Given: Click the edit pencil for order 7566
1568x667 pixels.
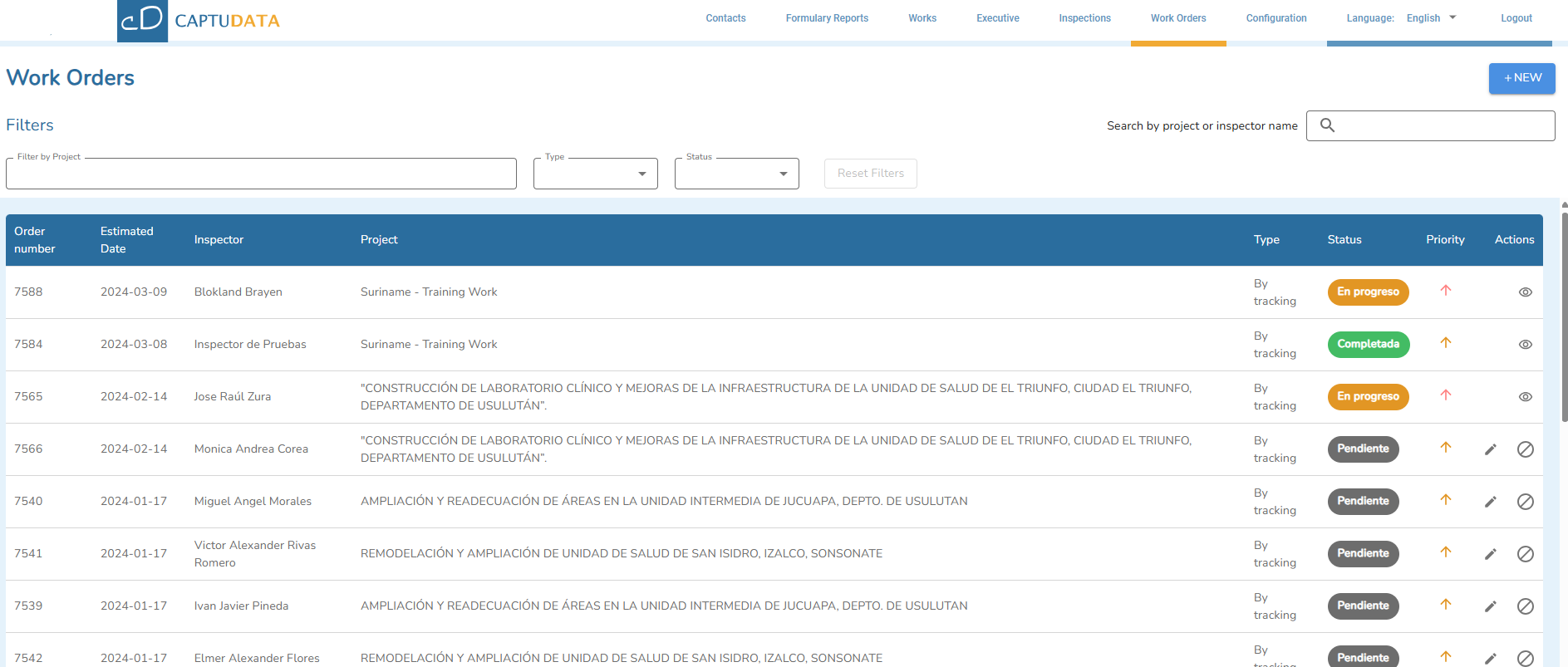Looking at the screenshot, I should (1490, 449).
